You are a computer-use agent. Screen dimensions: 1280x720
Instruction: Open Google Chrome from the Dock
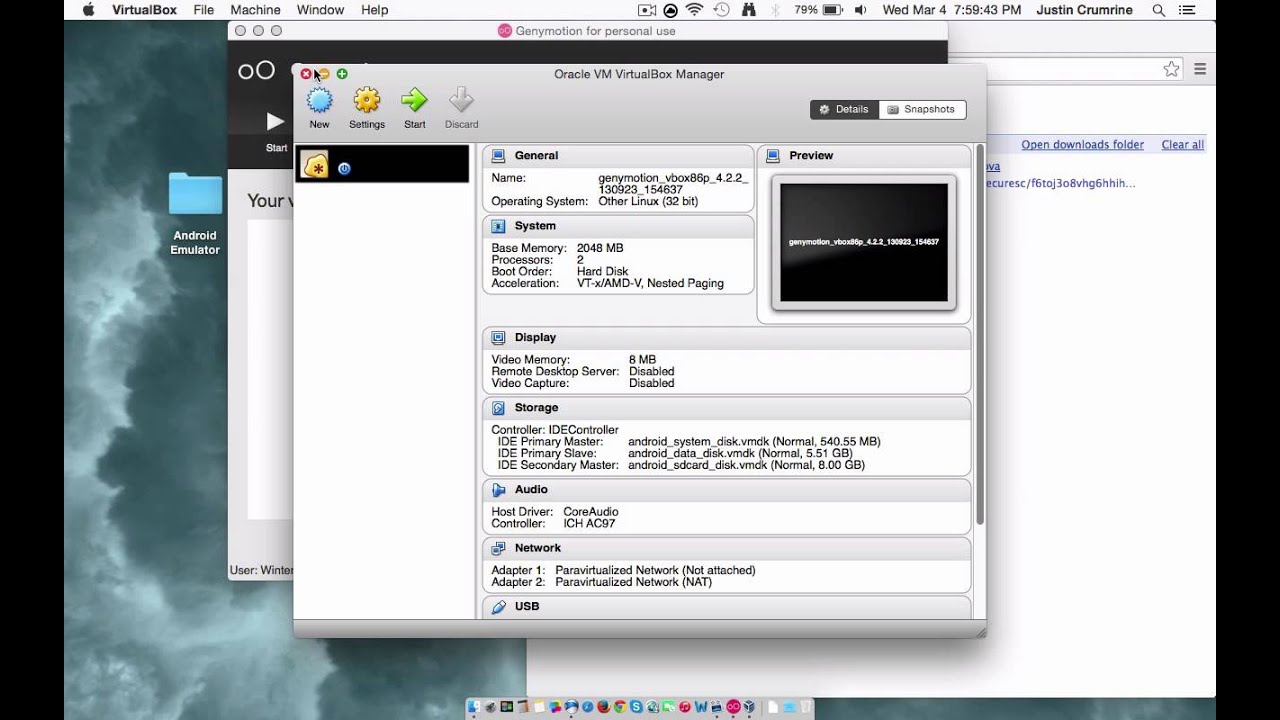pyautogui.click(x=620, y=707)
